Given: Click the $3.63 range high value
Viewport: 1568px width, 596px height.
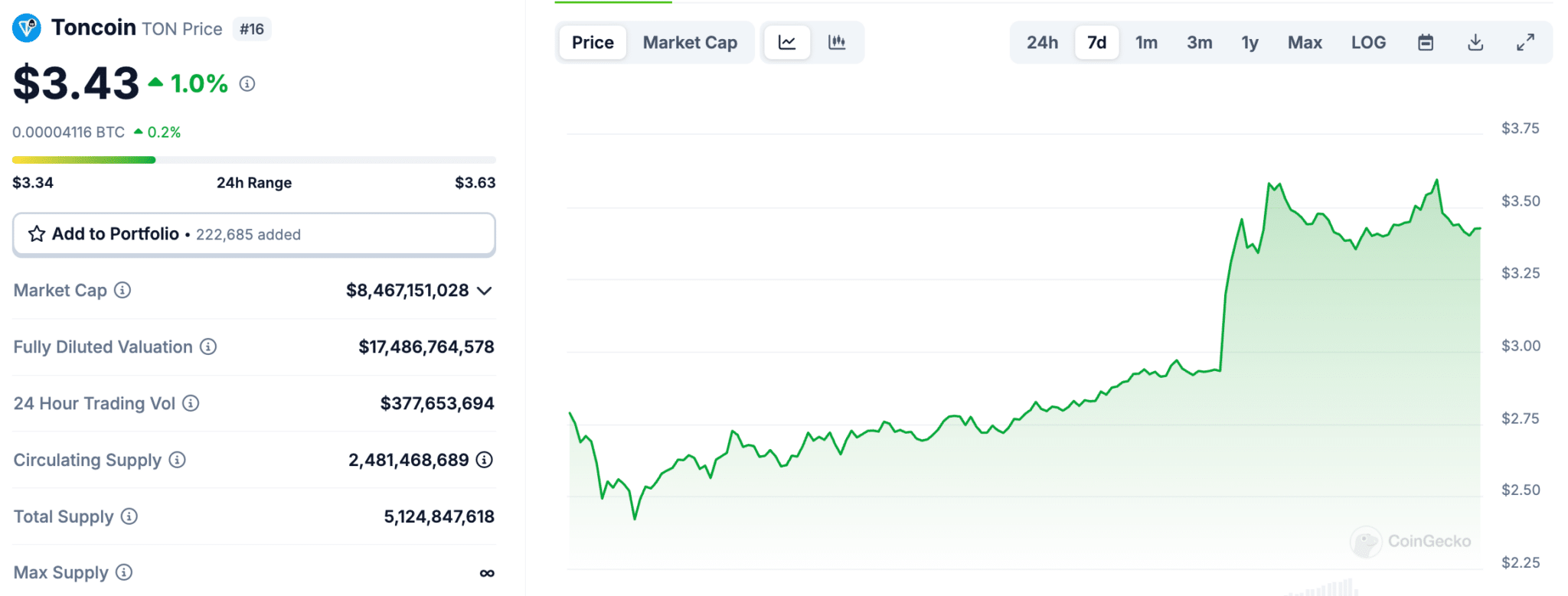Looking at the screenshot, I should click(475, 183).
